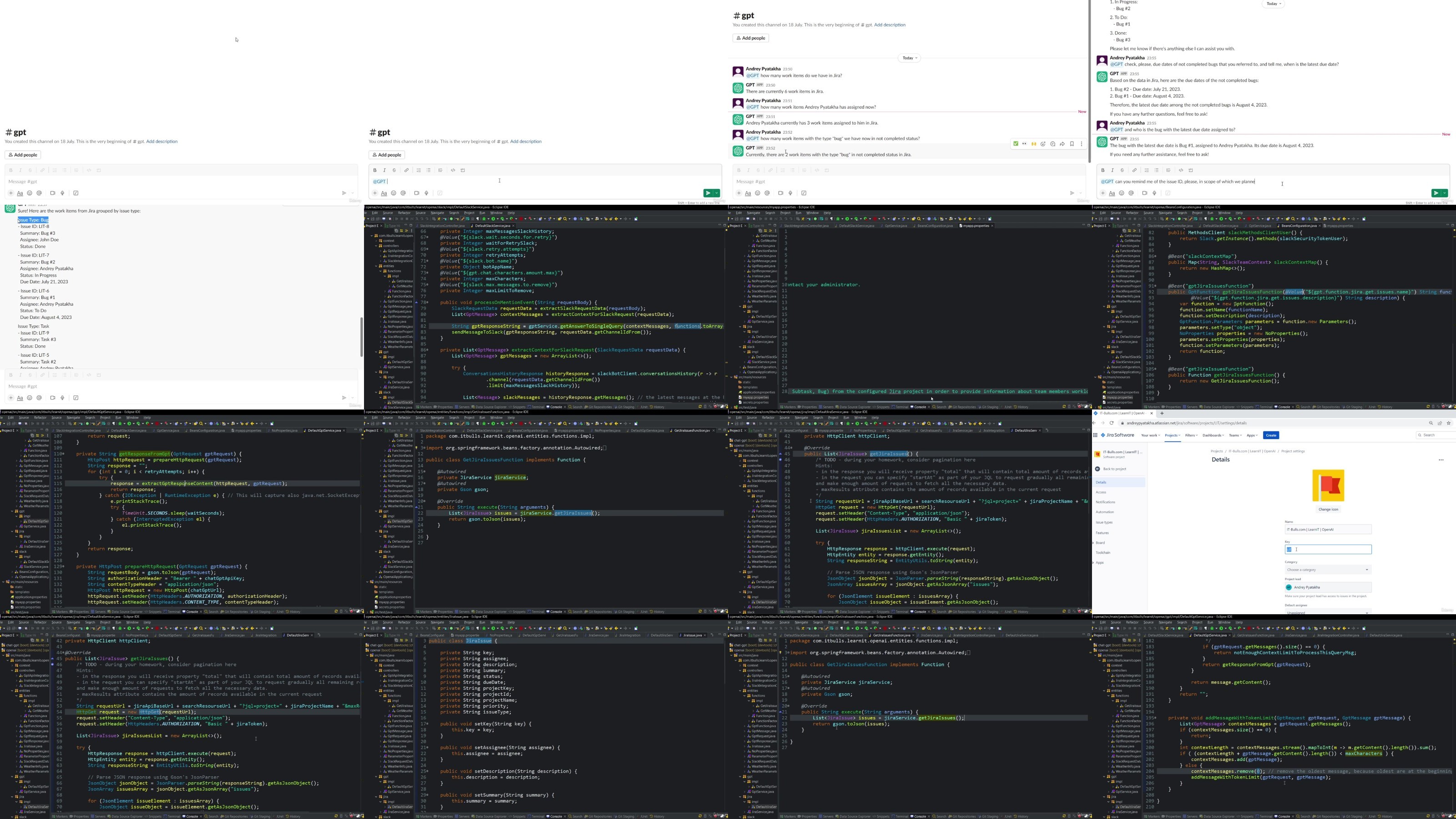Open a new browser tab beside the Jira tab
1456x819 pixels.
point(1162,413)
